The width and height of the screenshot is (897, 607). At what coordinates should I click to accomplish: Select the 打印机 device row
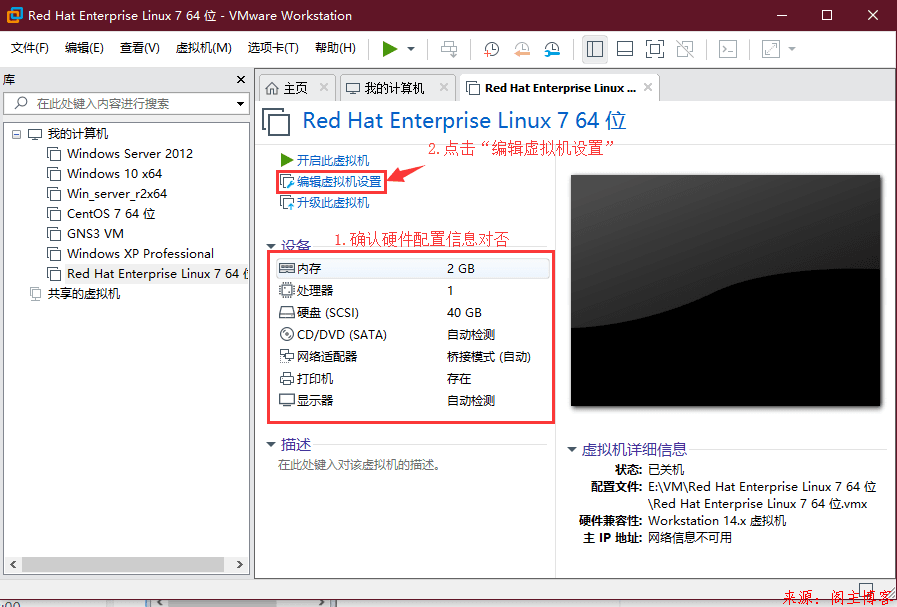click(413, 379)
